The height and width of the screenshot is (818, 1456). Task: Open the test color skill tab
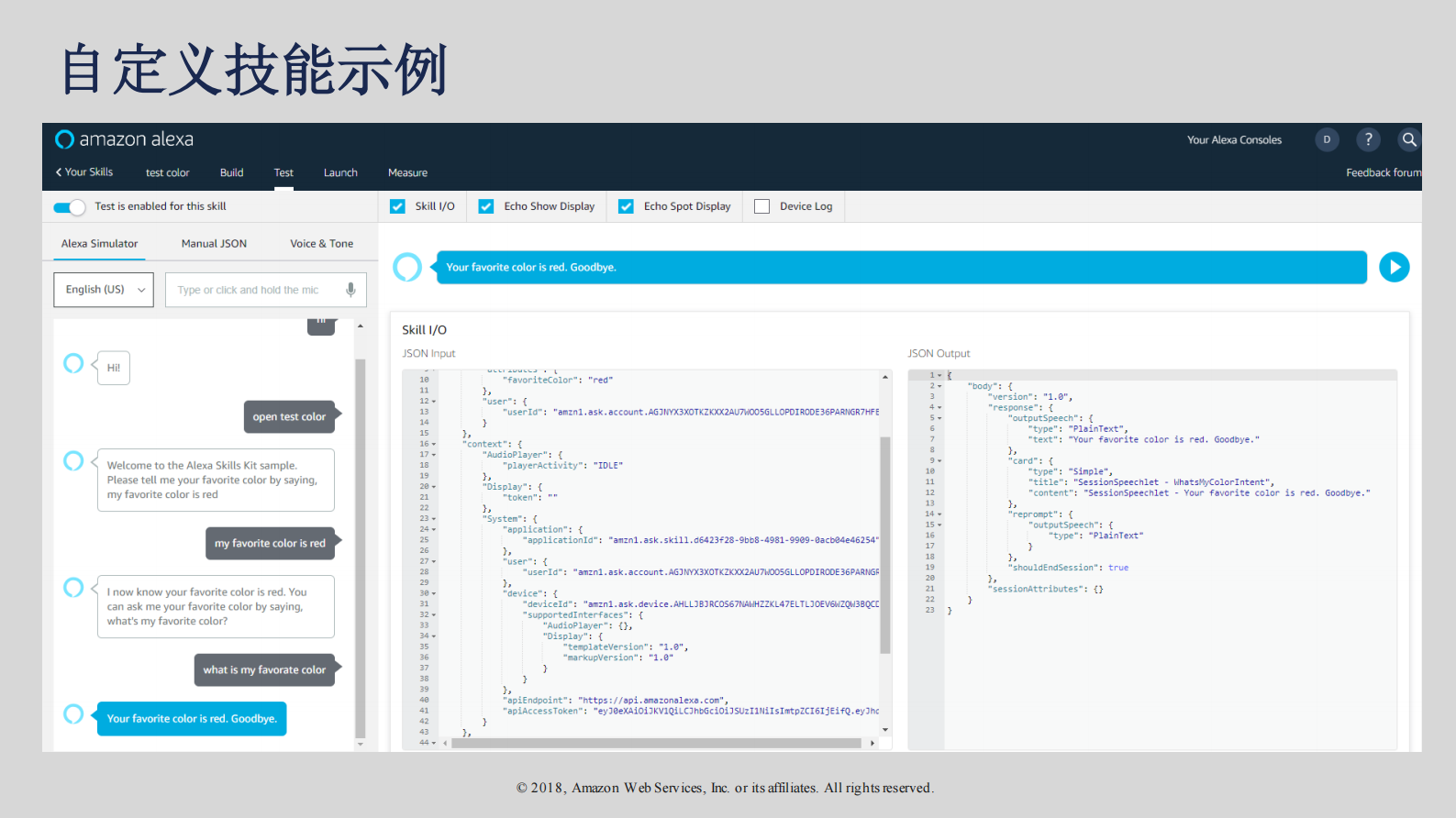click(167, 172)
